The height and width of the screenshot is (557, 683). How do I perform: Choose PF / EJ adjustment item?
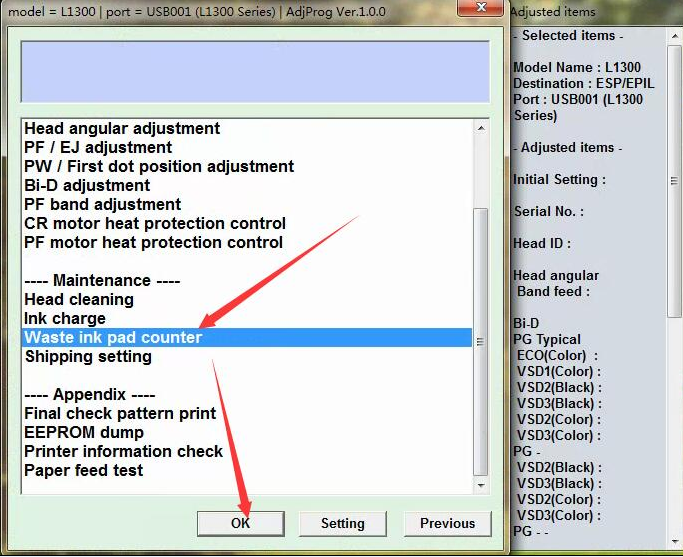tap(98, 148)
